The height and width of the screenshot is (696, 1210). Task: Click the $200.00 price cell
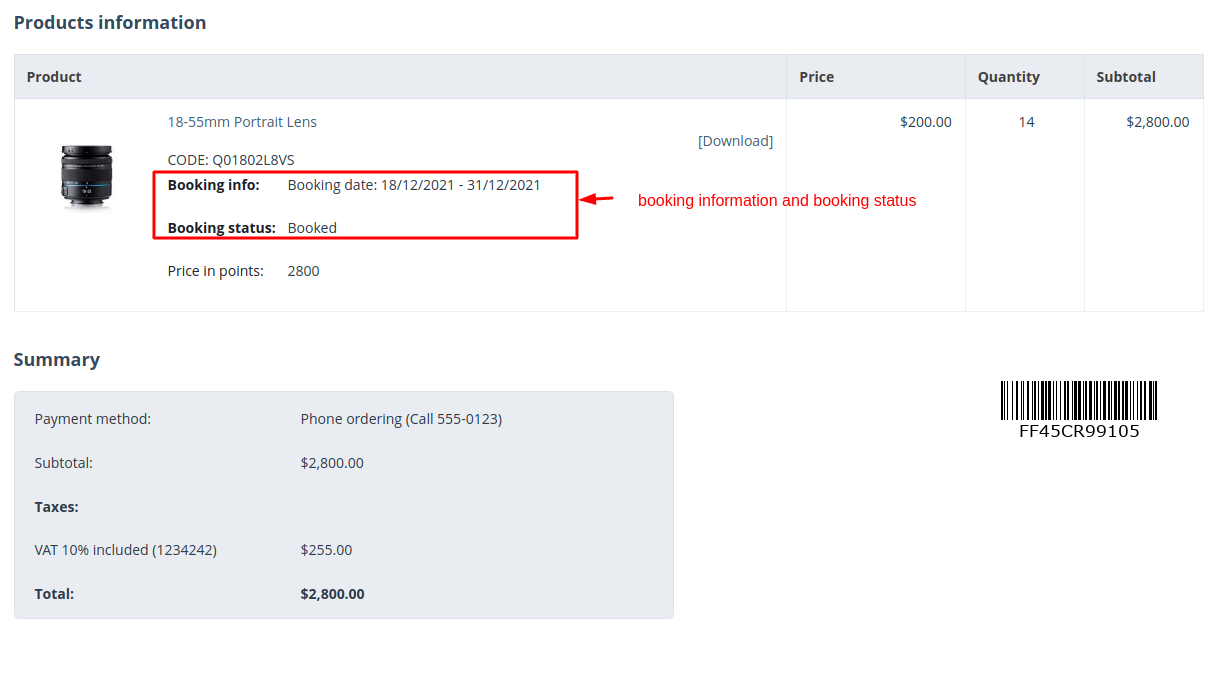point(926,122)
